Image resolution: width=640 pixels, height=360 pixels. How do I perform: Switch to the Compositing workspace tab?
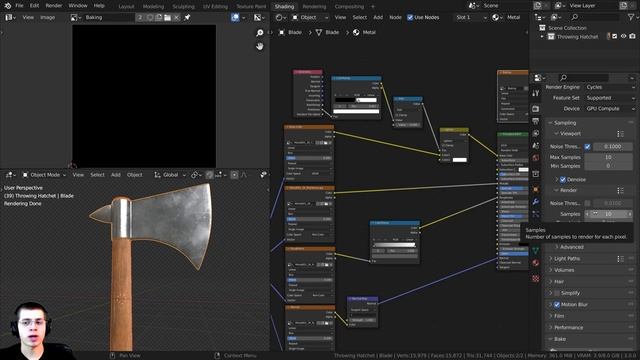[349, 7]
